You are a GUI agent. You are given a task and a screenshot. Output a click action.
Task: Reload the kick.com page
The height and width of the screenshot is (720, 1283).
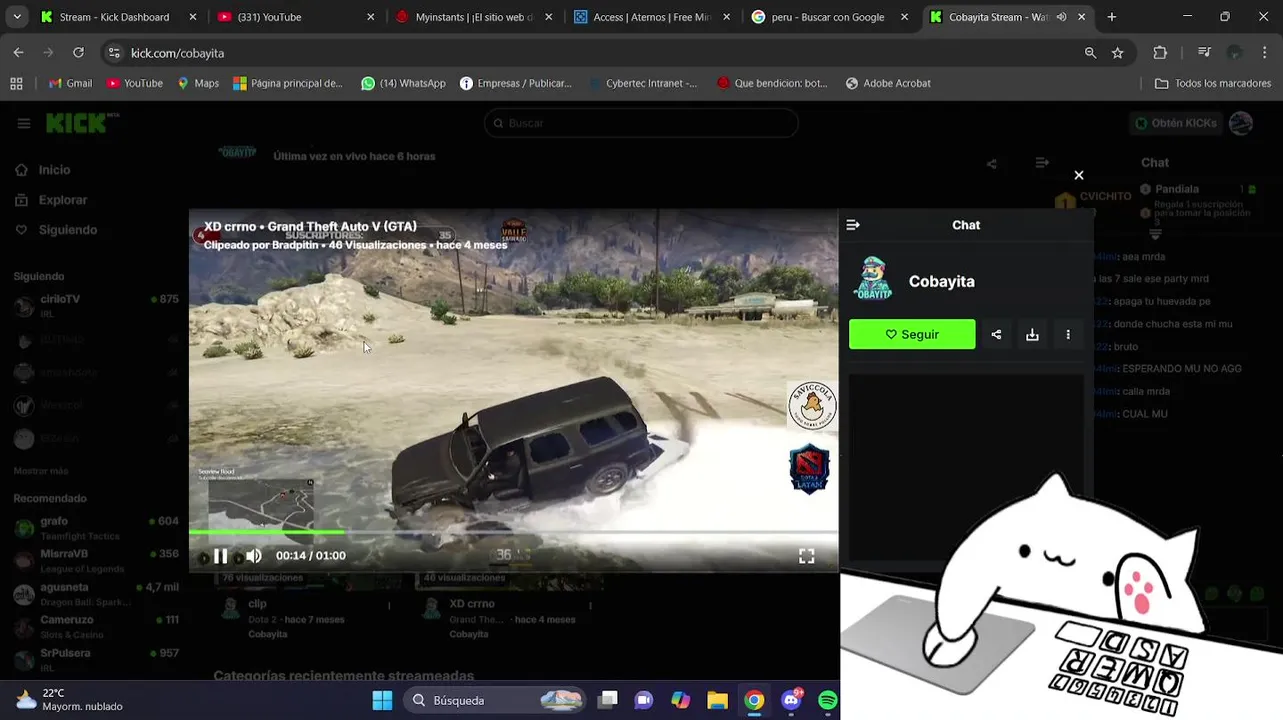click(x=78, y=53)
